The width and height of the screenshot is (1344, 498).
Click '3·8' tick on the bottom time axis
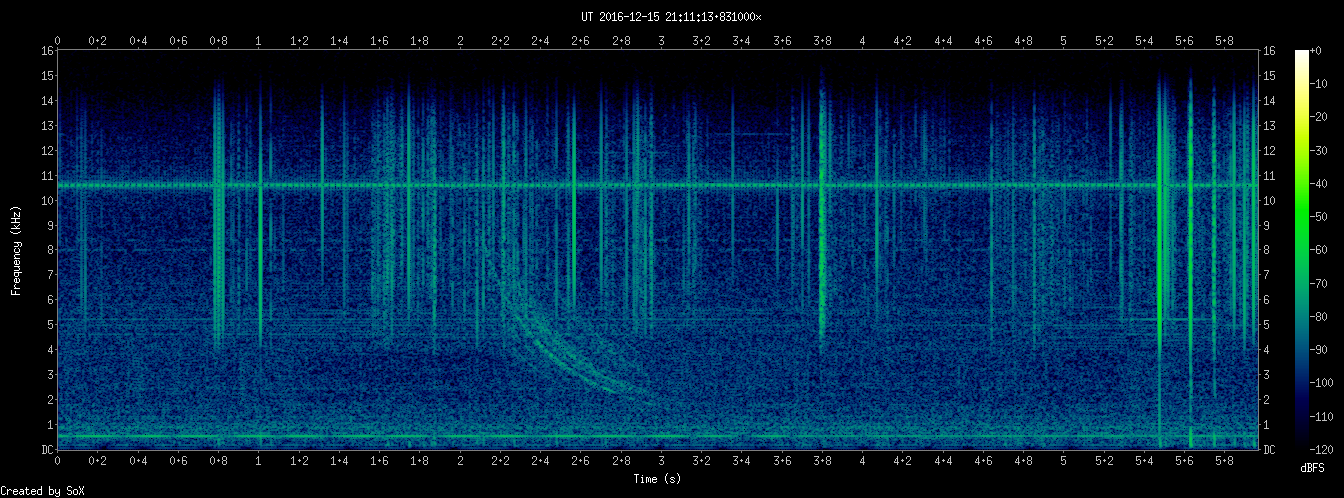pyautogui.click(x=823, y=461)
